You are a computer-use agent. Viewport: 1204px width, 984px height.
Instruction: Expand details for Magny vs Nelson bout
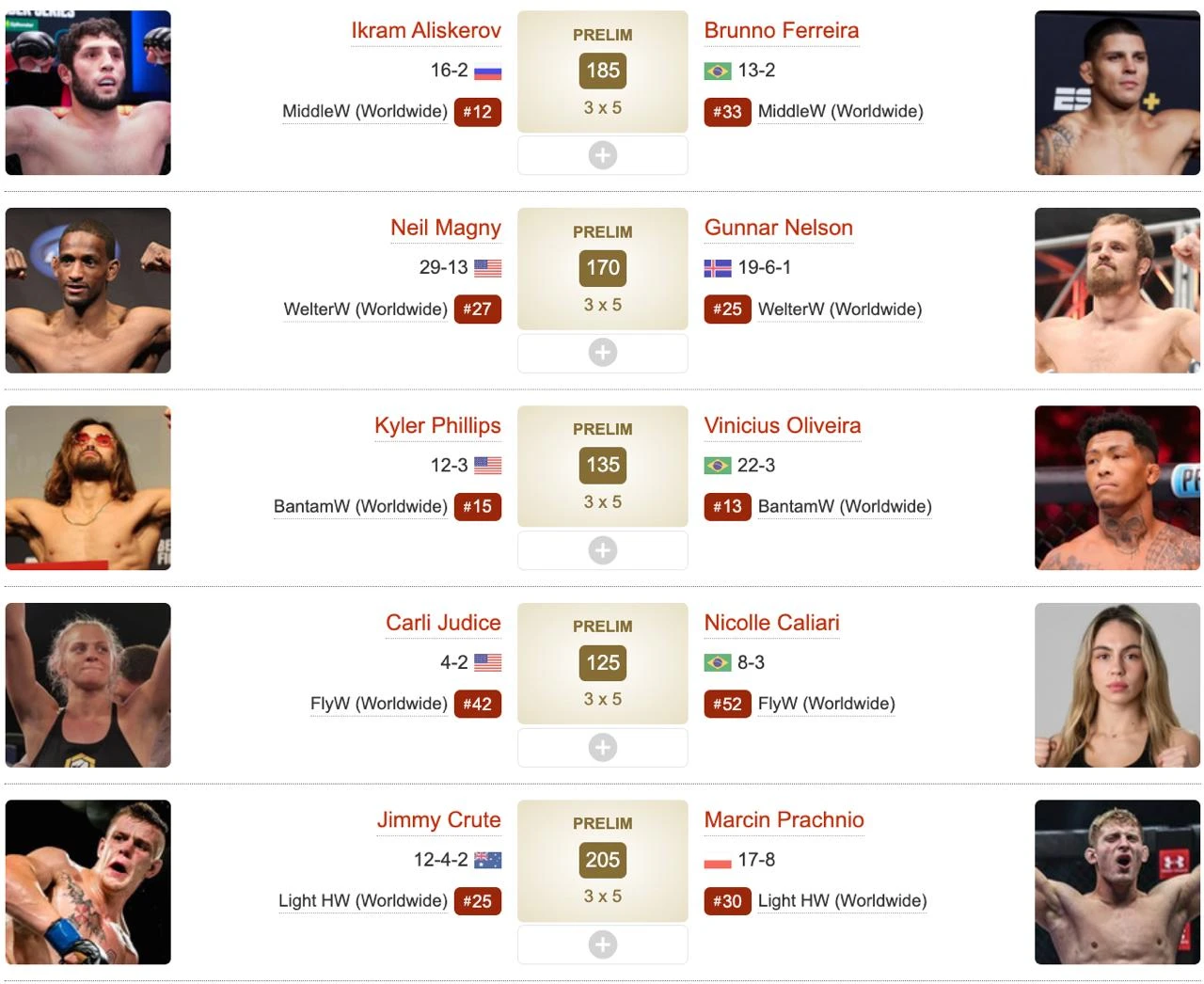point(602,353)
